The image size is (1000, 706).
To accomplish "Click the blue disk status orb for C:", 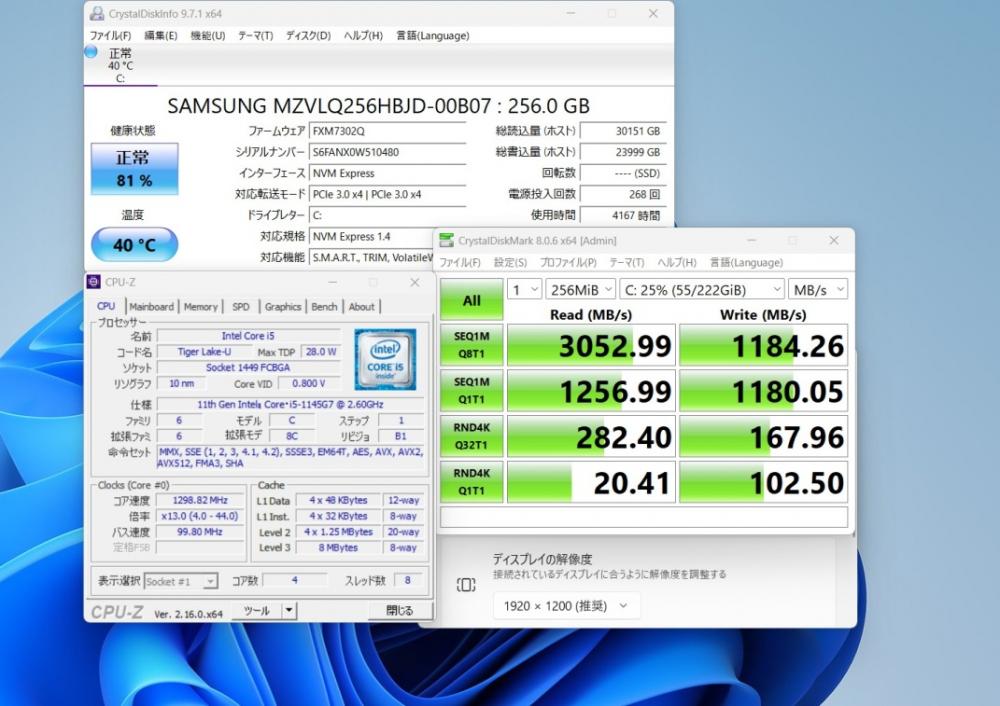I will pyautogui.click(x=91, y=52).
